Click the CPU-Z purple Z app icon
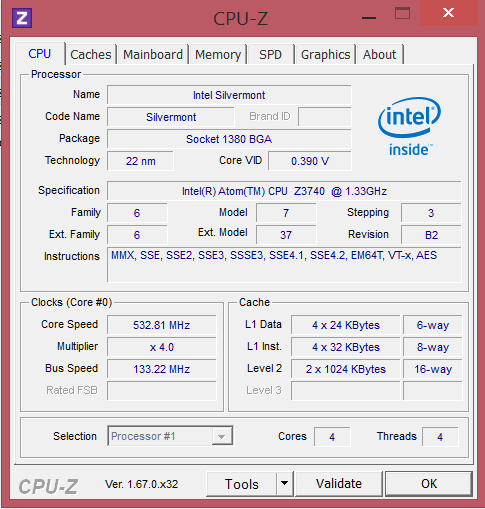 point(22,18)
